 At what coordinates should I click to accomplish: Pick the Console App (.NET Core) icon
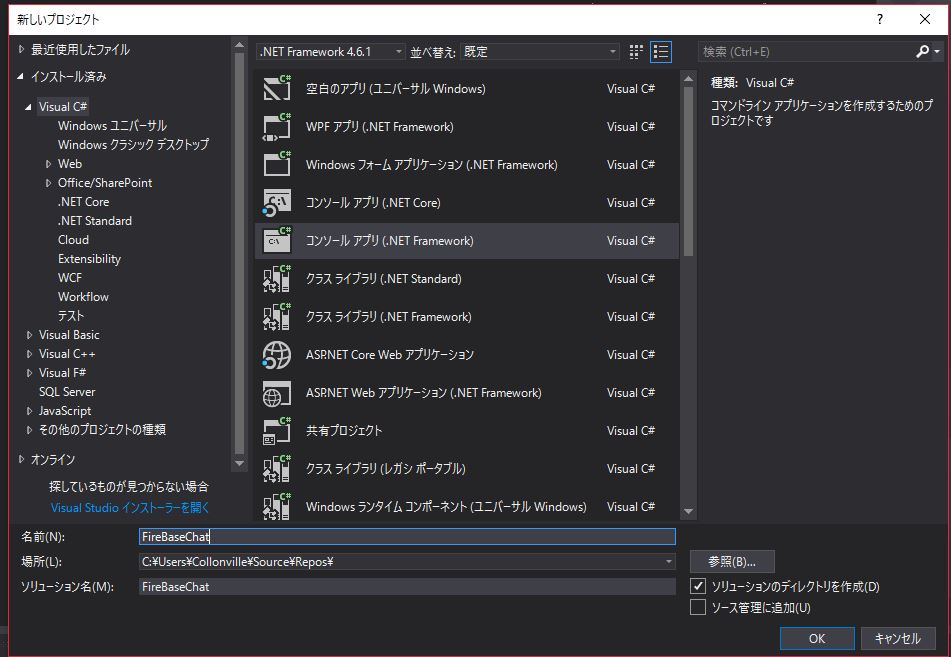click(x=277, y=203)
